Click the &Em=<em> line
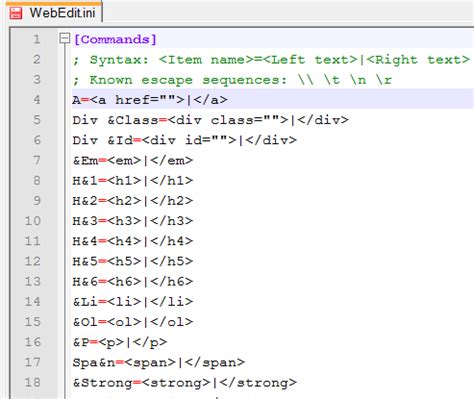The width and height of the screenshot is (474, 399). coord(133,160)
